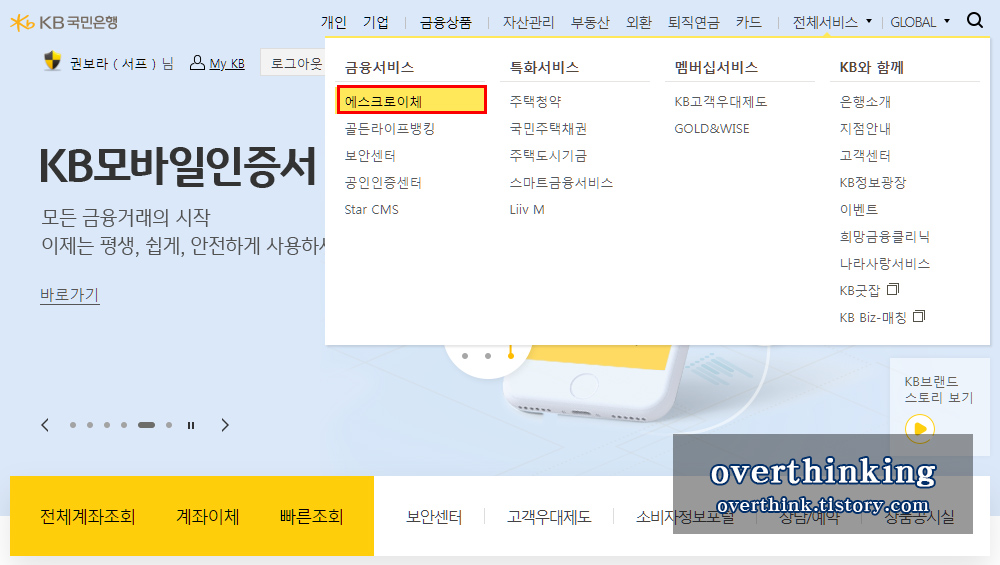Screen dimensions: 1000x565
Task: Open KB정보광장 menu entry
Action: click(872, 182)
